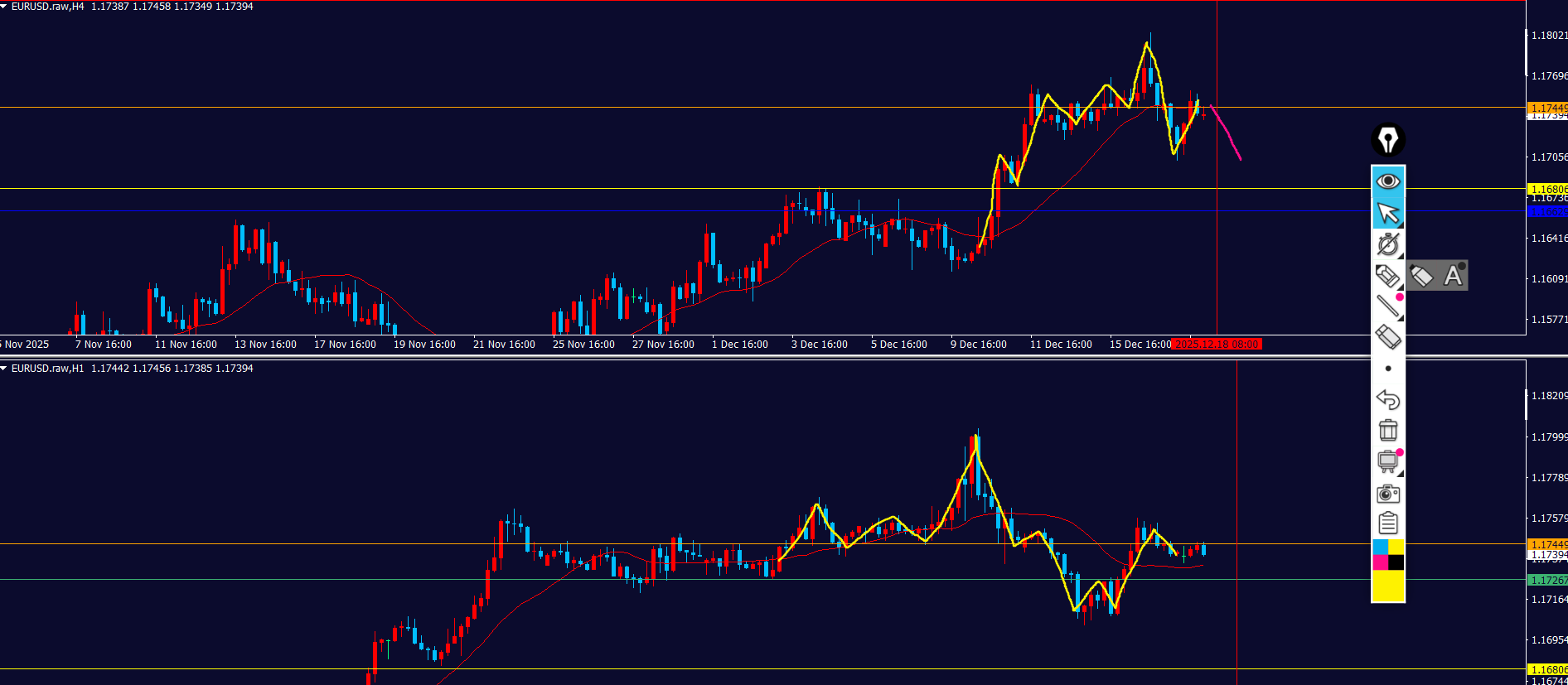Screen dimensions: 1568x685
Task: Open the clipboard icon
Action: coord(1388,523)
